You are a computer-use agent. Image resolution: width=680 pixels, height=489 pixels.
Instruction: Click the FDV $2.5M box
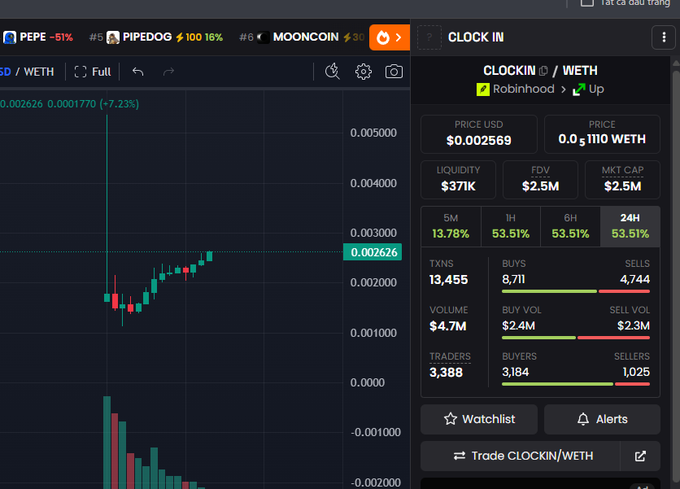pos(540,179)
